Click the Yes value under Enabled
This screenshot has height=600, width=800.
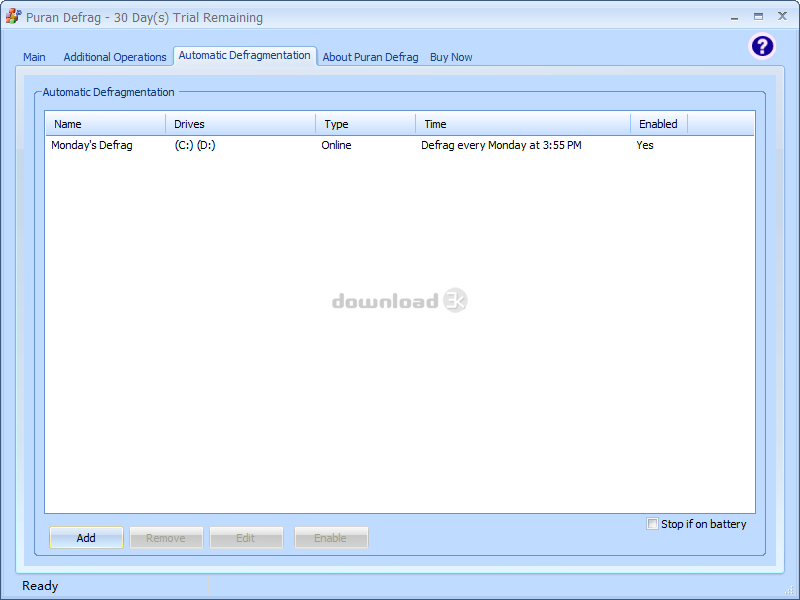click(645, 145)
